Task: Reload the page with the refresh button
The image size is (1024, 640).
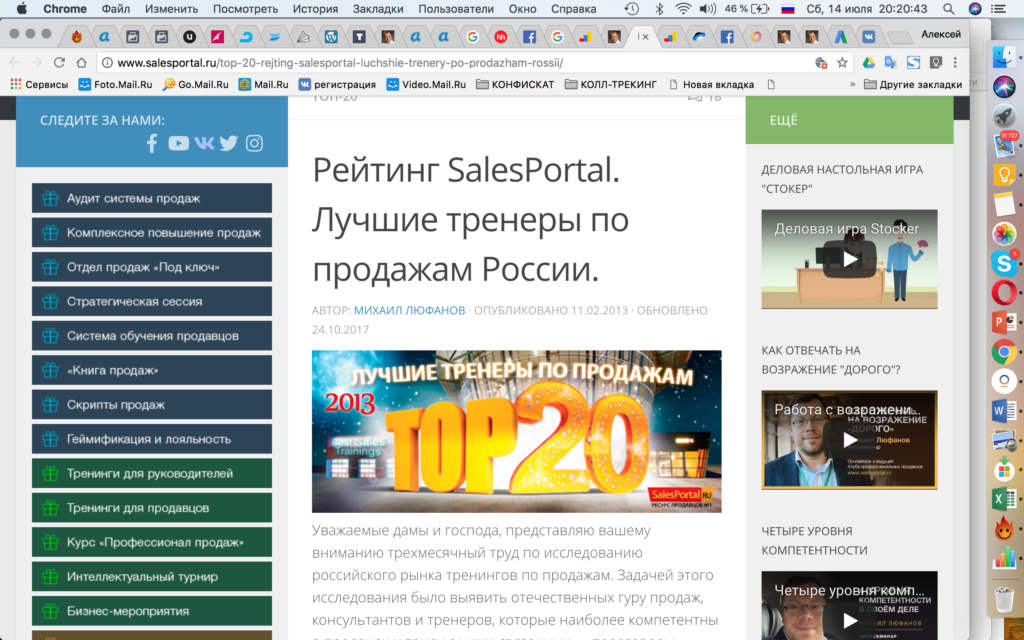Action: (59, 62)
